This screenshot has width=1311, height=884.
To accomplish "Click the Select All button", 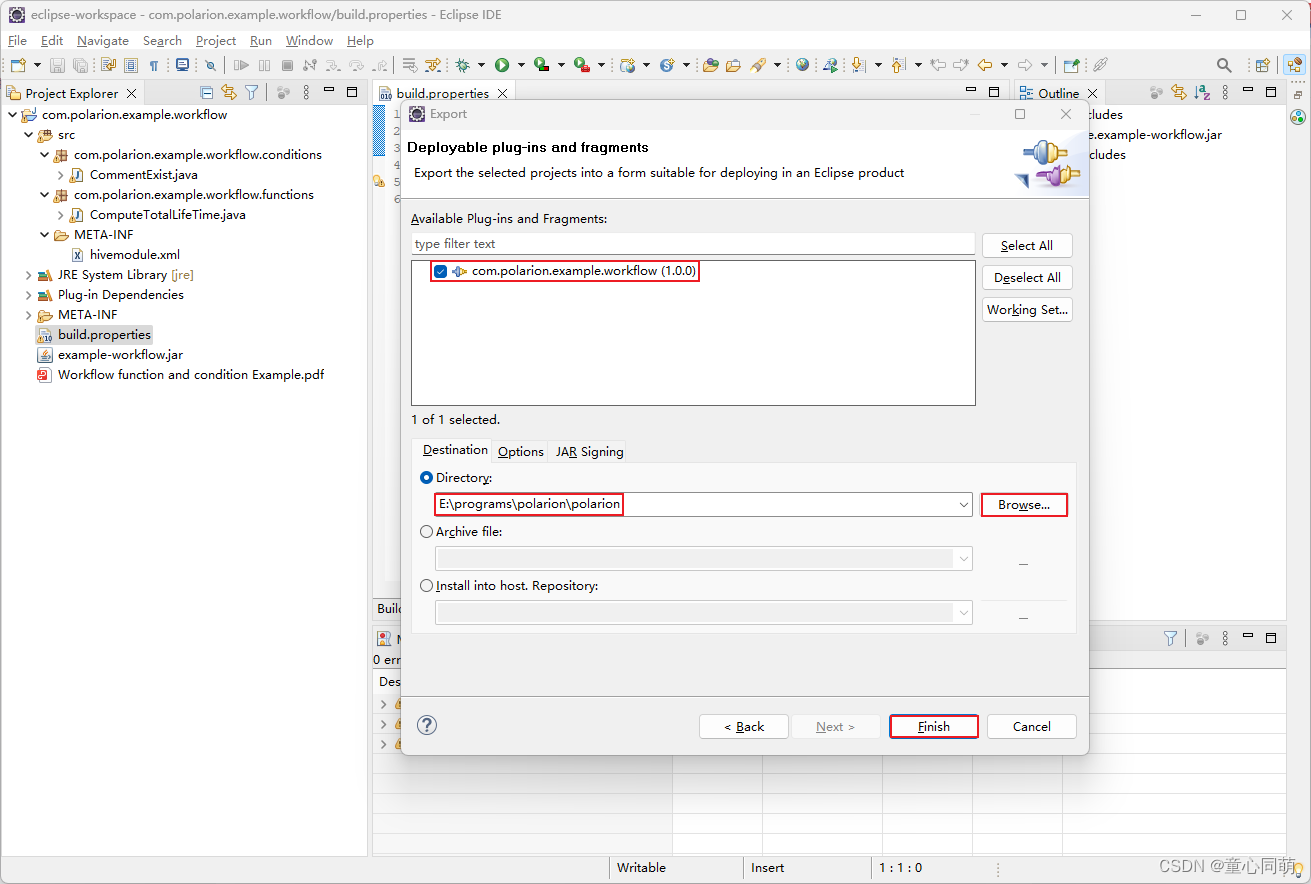I will [x=1027, y=246].
